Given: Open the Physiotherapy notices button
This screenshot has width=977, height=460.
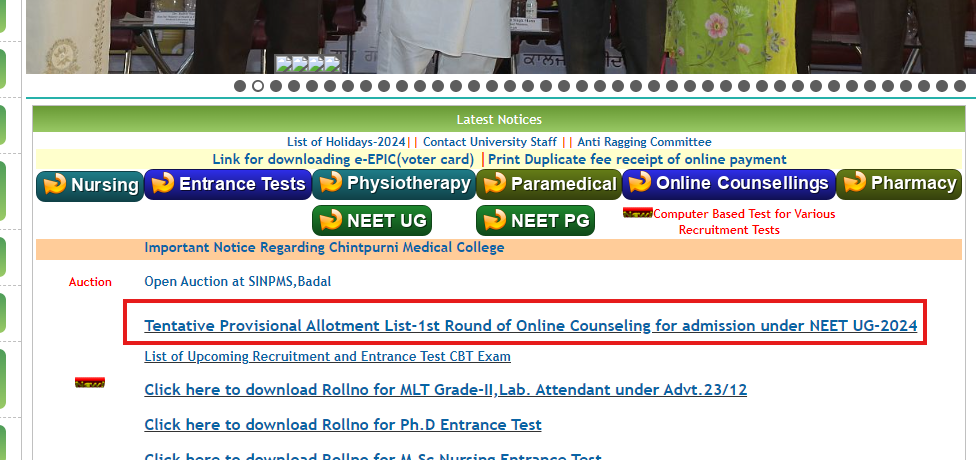Looking at the screenshot, I should (x=394, y=184).
